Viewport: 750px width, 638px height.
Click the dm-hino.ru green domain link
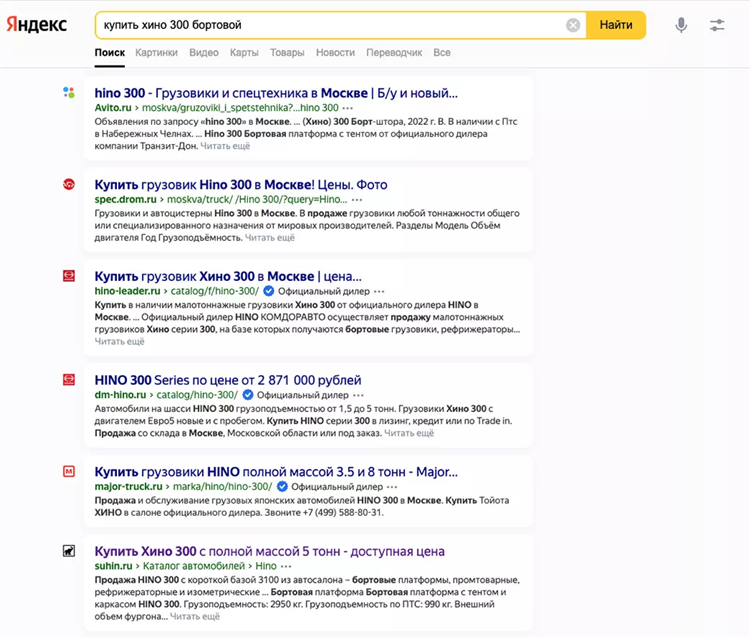[x=120, y=395]
